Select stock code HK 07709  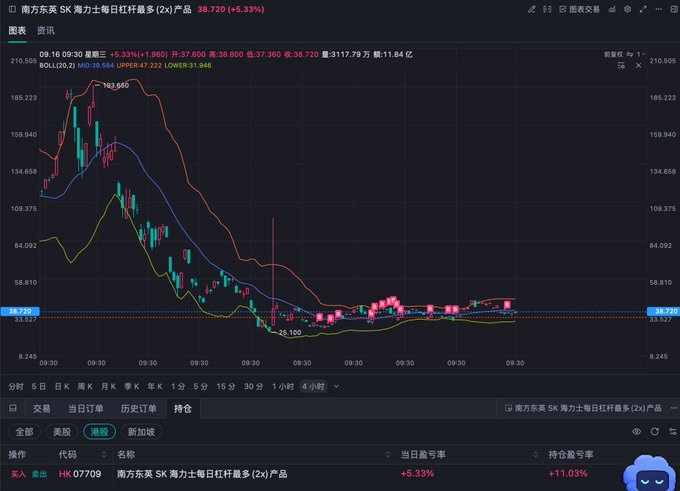[80, 474]
